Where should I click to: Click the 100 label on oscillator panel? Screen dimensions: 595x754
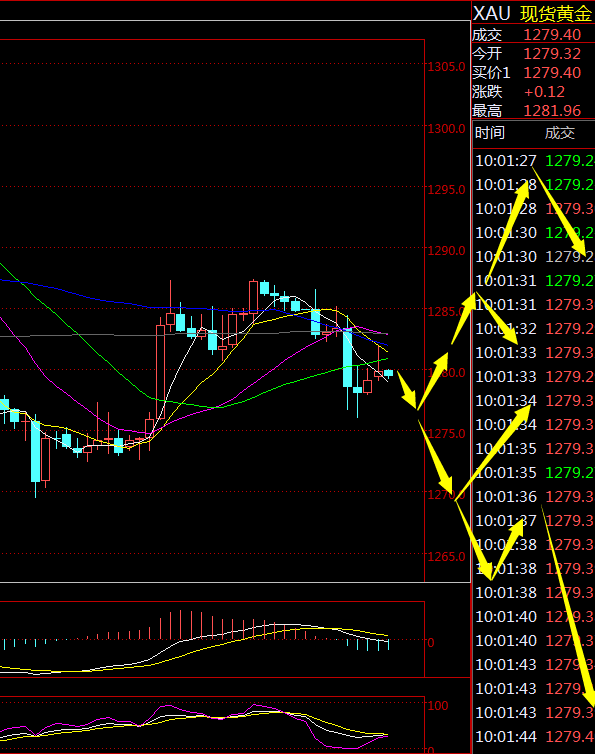coord(438,705)
